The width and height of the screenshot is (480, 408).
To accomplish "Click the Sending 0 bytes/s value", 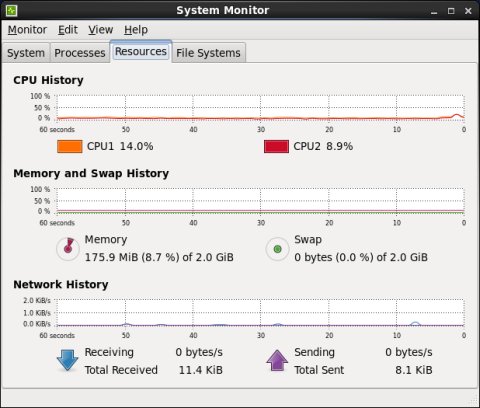I will pyautogui.click(x=409, y=352).
